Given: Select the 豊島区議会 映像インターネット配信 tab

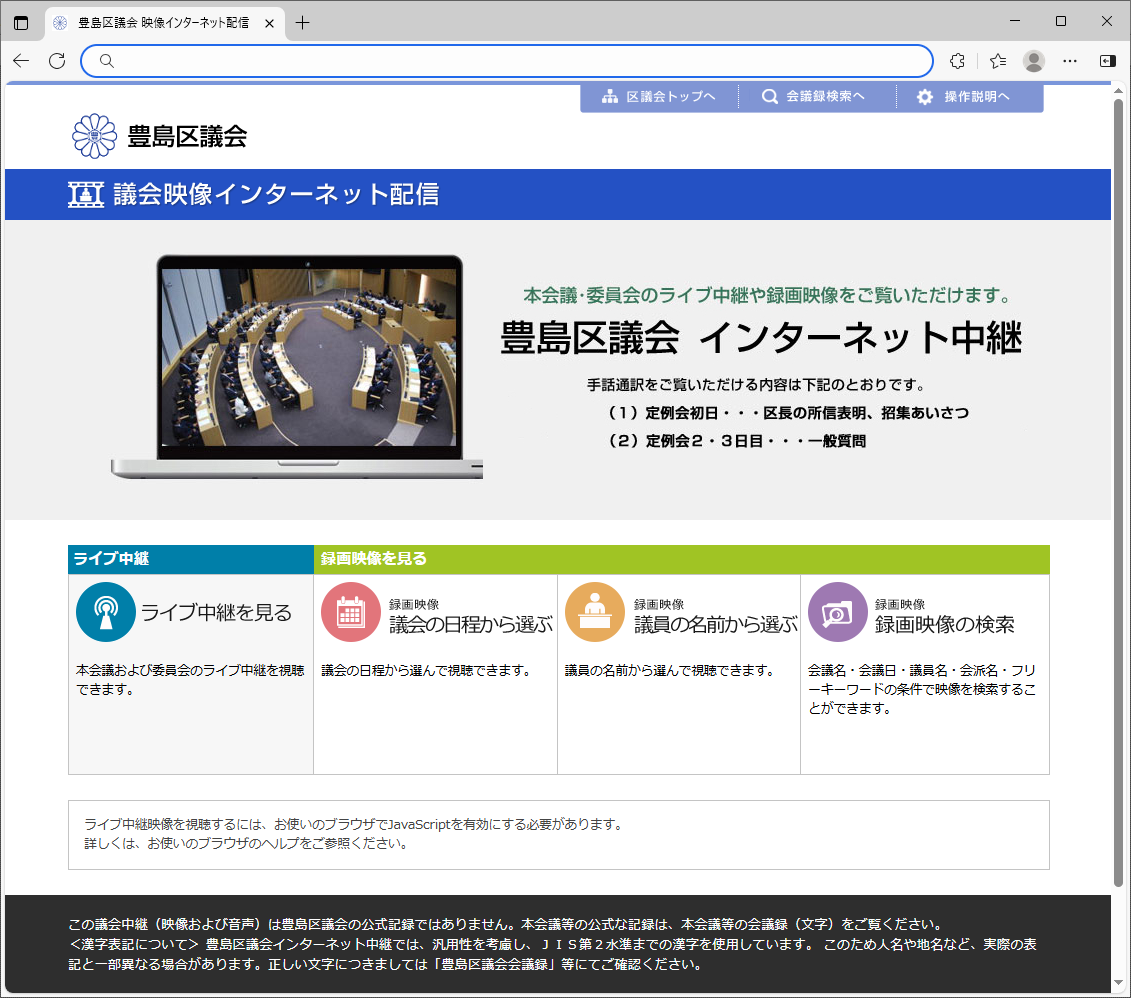Looking at the screenshot, I should coord(162,23).
